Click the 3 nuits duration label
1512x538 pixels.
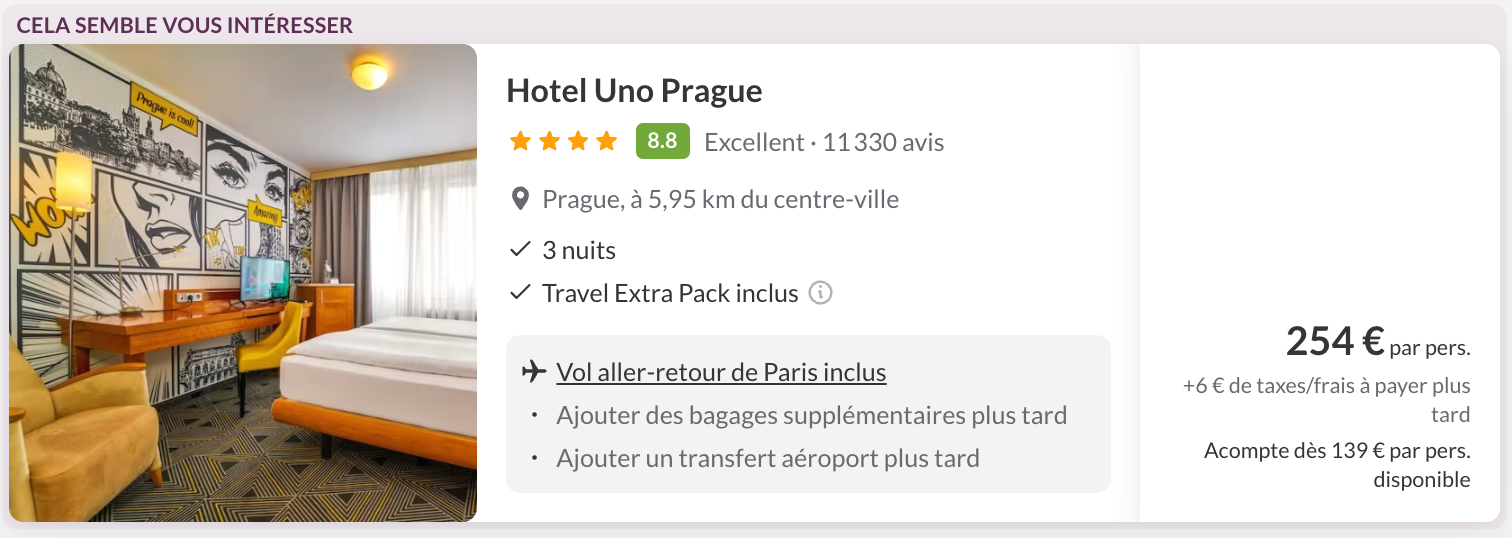tap(579, 249)
